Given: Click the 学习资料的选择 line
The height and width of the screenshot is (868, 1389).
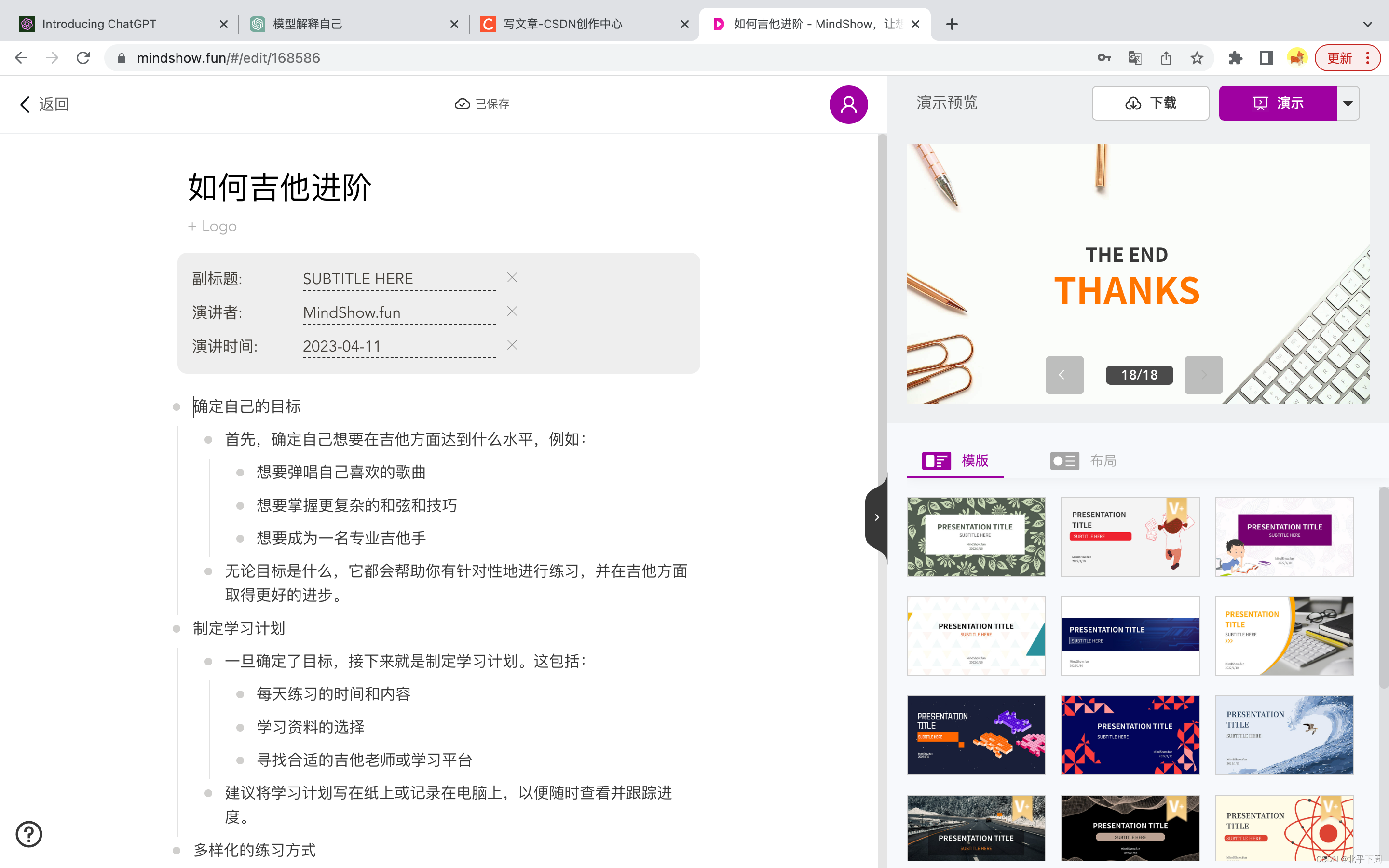Looking at the screenshot, I should point(310,727).
